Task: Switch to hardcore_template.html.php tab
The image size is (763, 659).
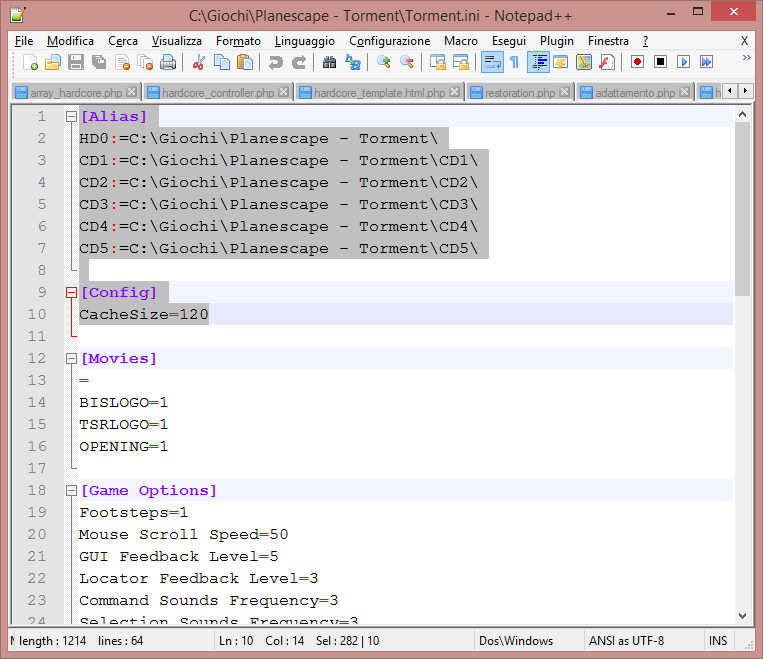Action: (380, 92)
